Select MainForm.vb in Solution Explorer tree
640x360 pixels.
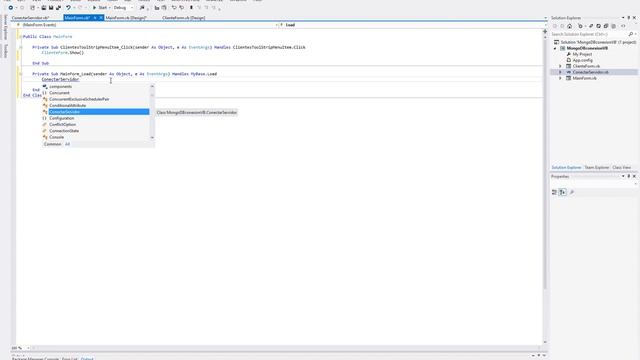coord(584,78)
